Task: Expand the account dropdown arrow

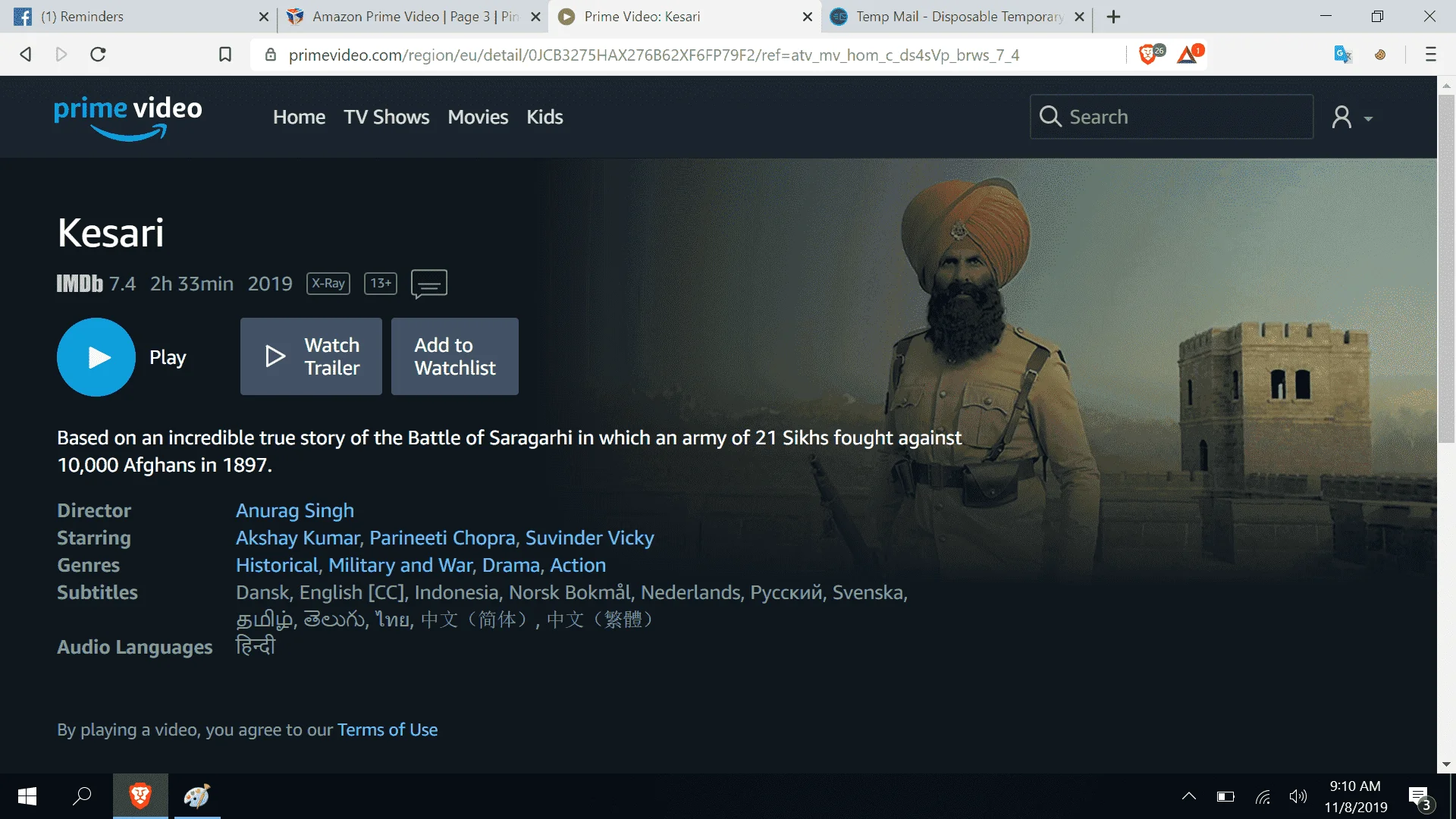Action: coord(1368,119)
